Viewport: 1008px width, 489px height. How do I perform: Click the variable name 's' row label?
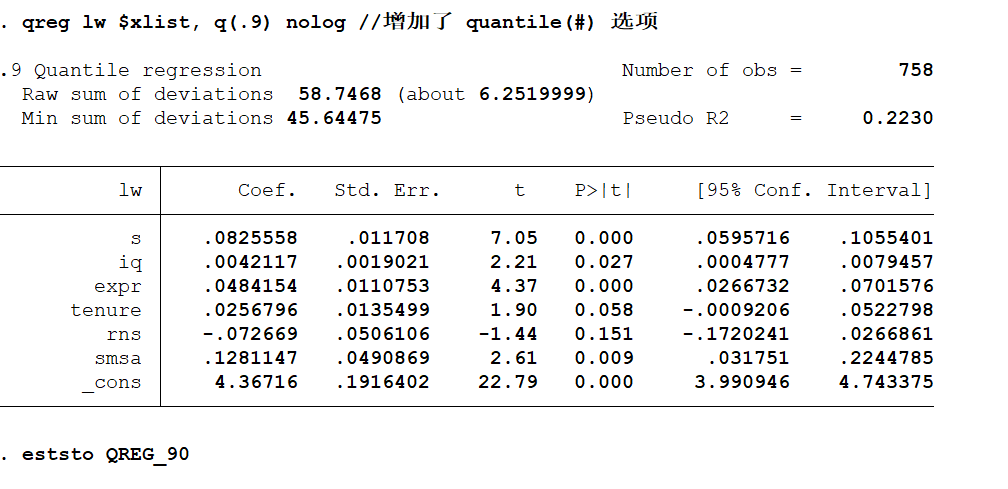[136, 238]
